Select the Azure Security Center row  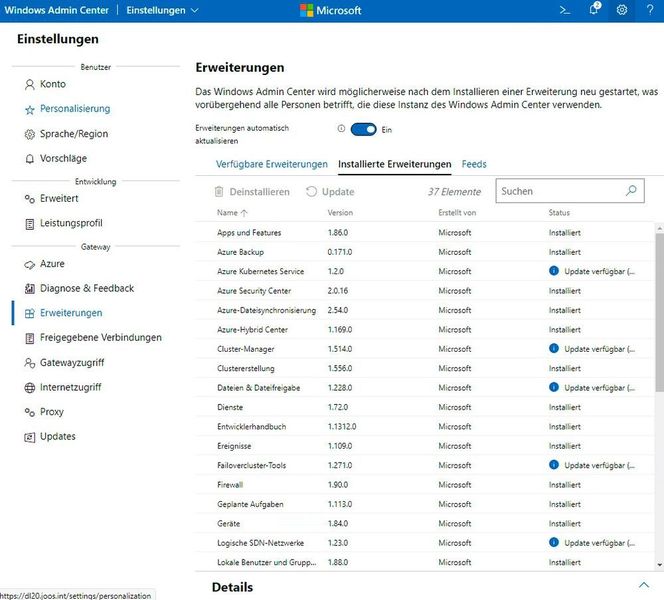(x=425, y=291)
